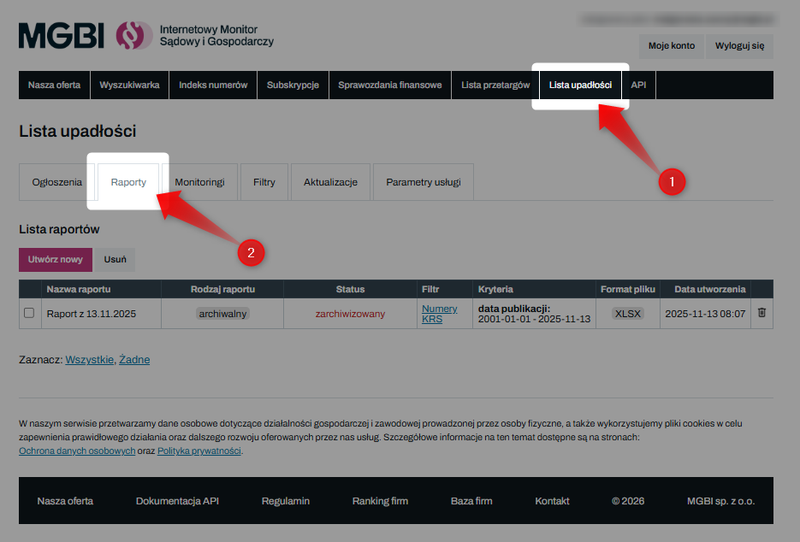Click the Usuń button
Image resolution: width=800 pixels, height=542 pixels.
115,259
